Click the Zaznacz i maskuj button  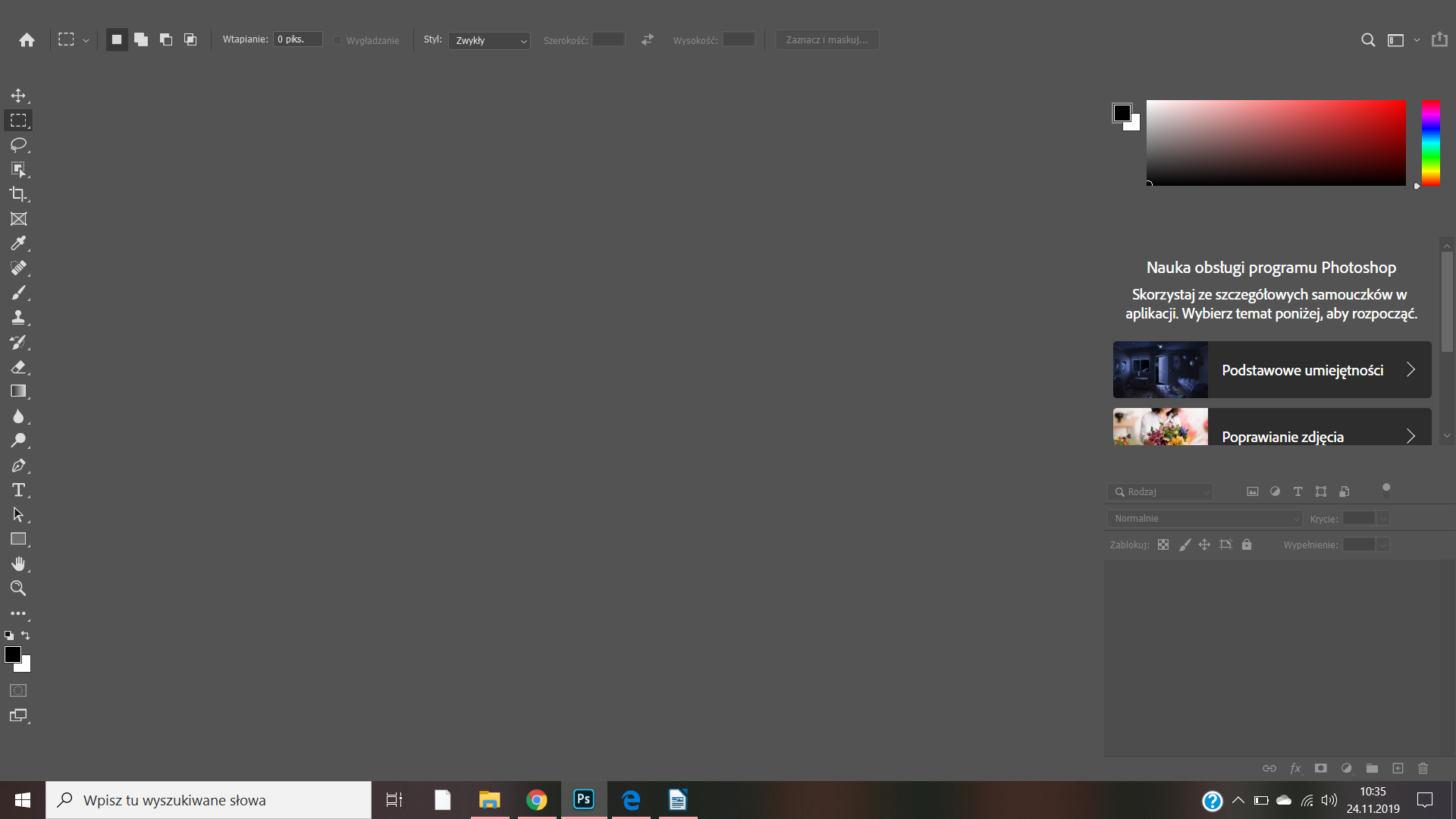point(827,39)
